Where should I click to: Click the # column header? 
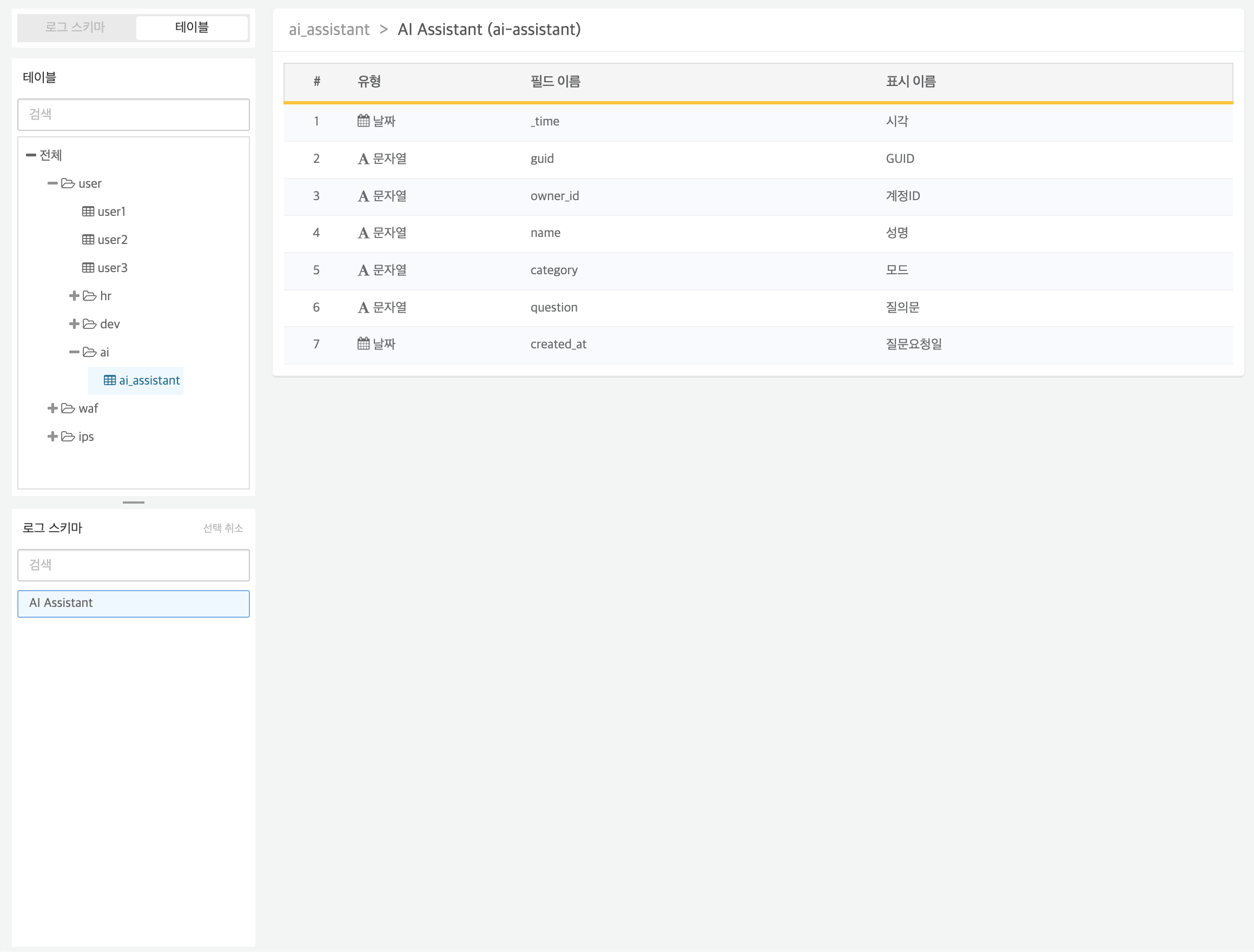317,82
